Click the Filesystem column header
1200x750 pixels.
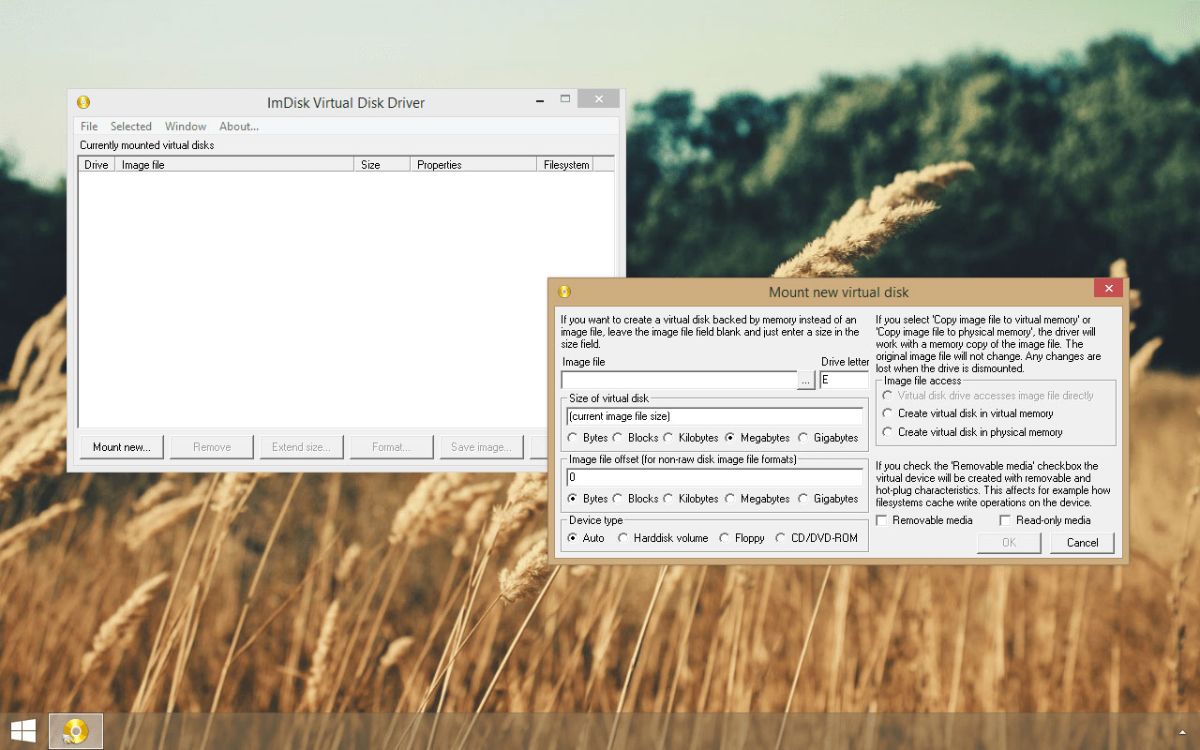pos(566,165)
